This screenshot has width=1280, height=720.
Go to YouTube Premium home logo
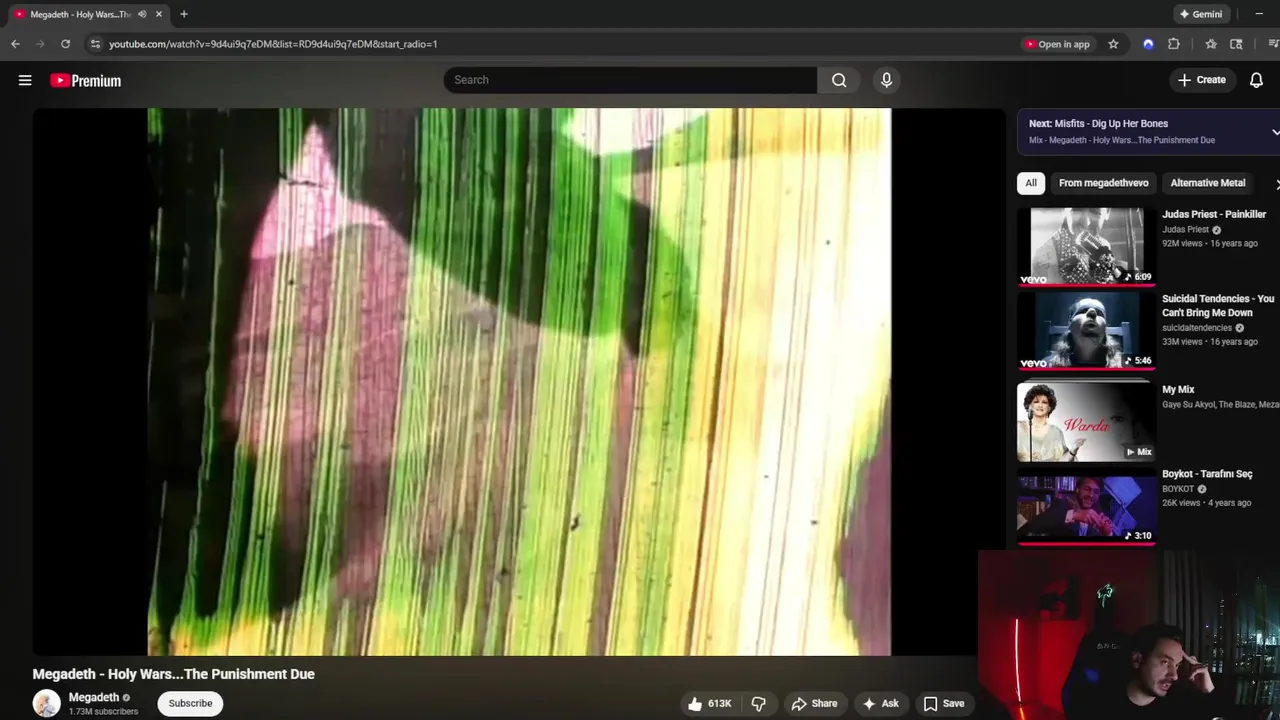pyautogui.click(x=86, y=80)
